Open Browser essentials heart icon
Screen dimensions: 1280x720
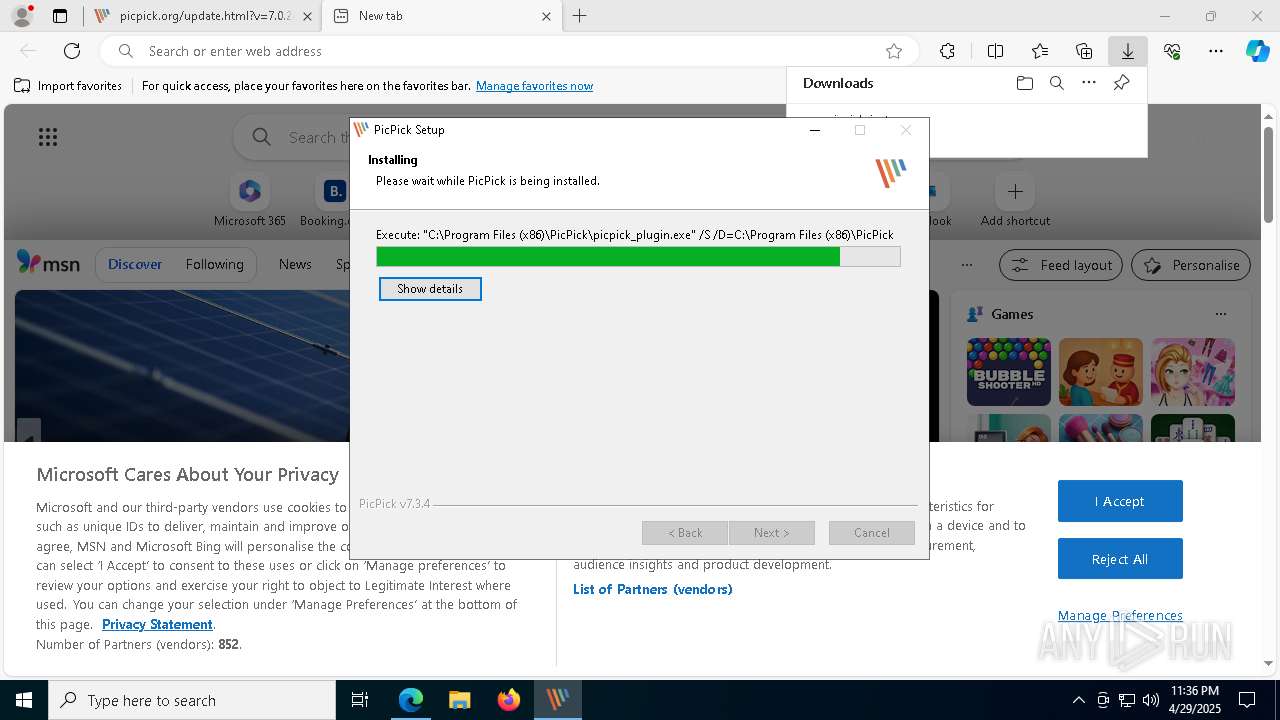(1172, 51)
